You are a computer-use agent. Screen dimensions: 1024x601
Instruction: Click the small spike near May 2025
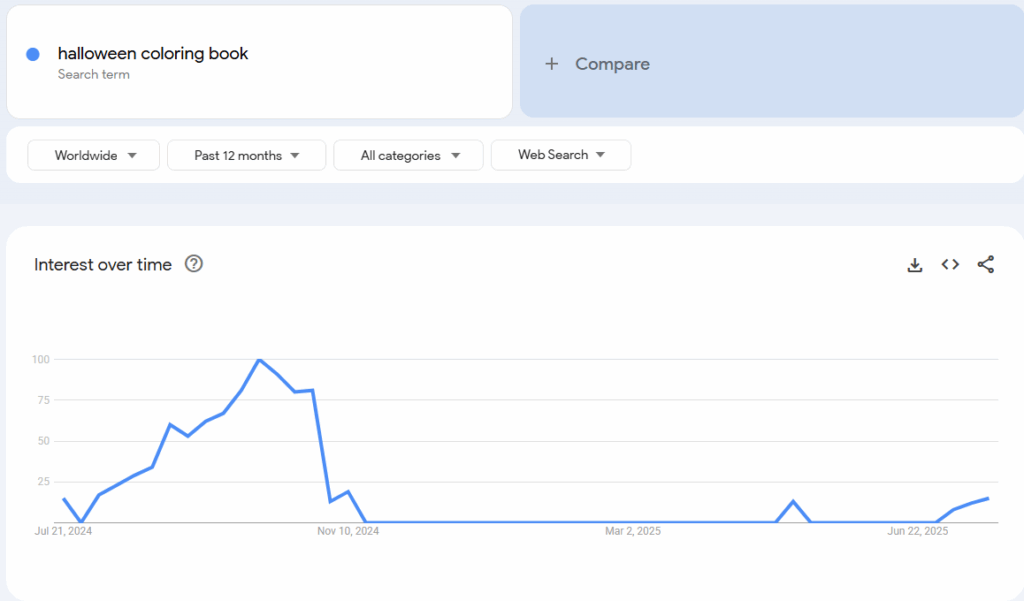pos(793,502)
